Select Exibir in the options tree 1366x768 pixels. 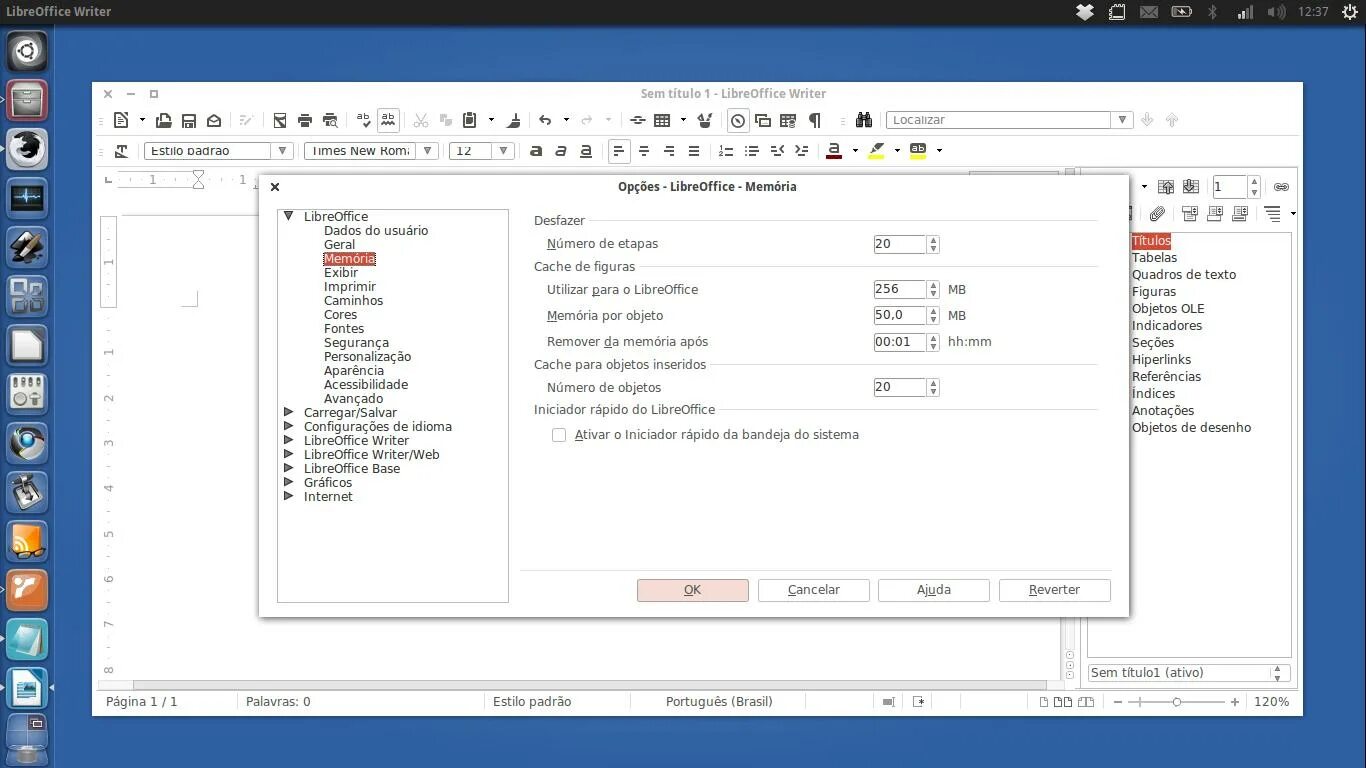341,272
